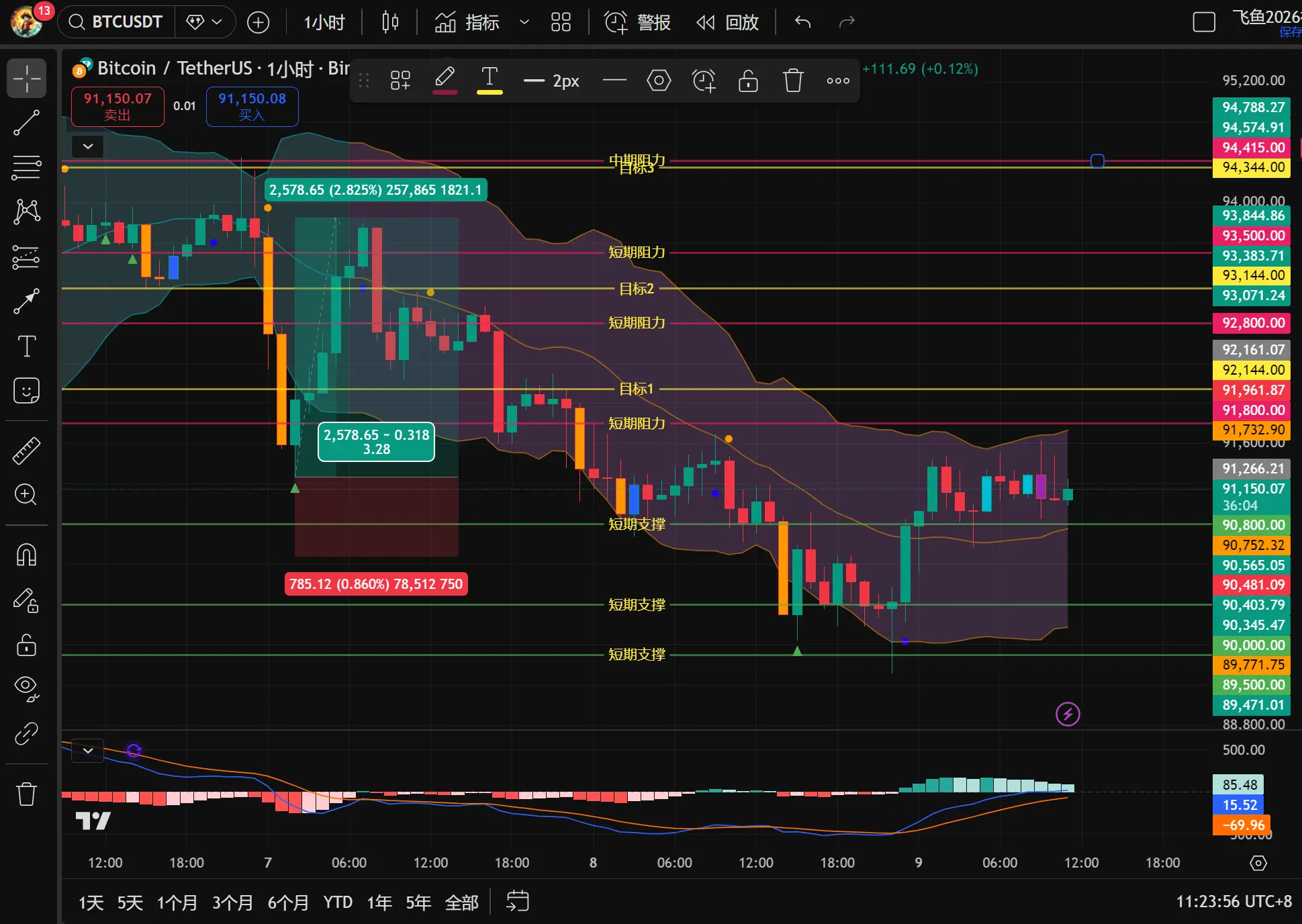
Task: Switch to the 3个月 time range
Action: [x=232, y=902]
